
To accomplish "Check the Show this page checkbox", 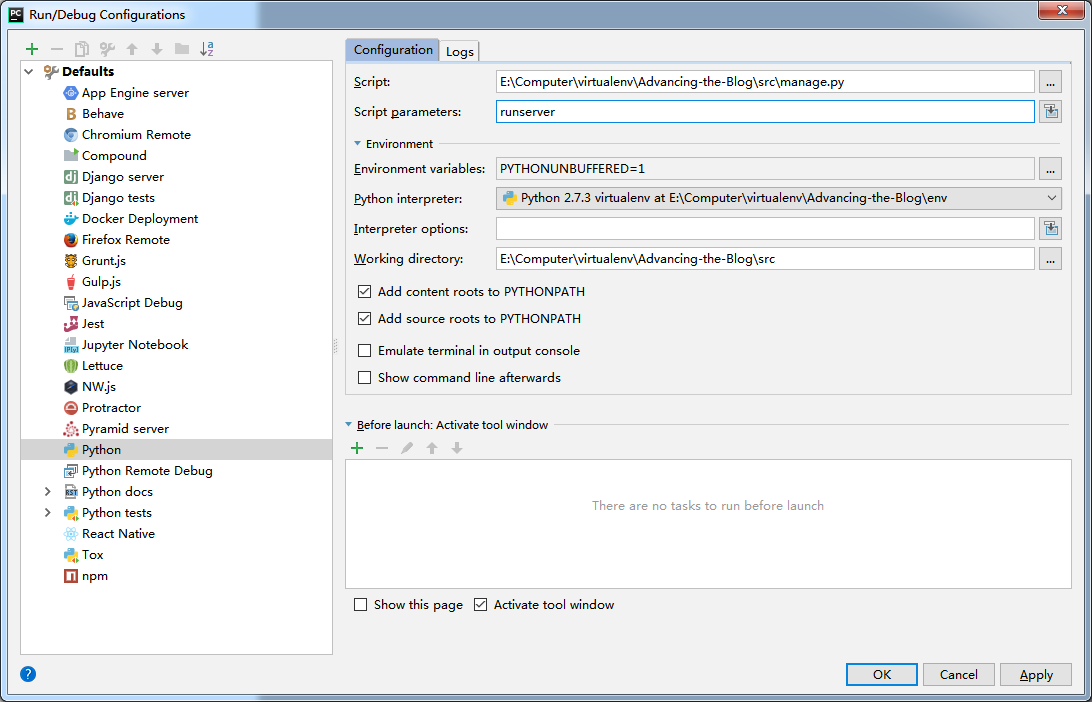I will point(360,604).
